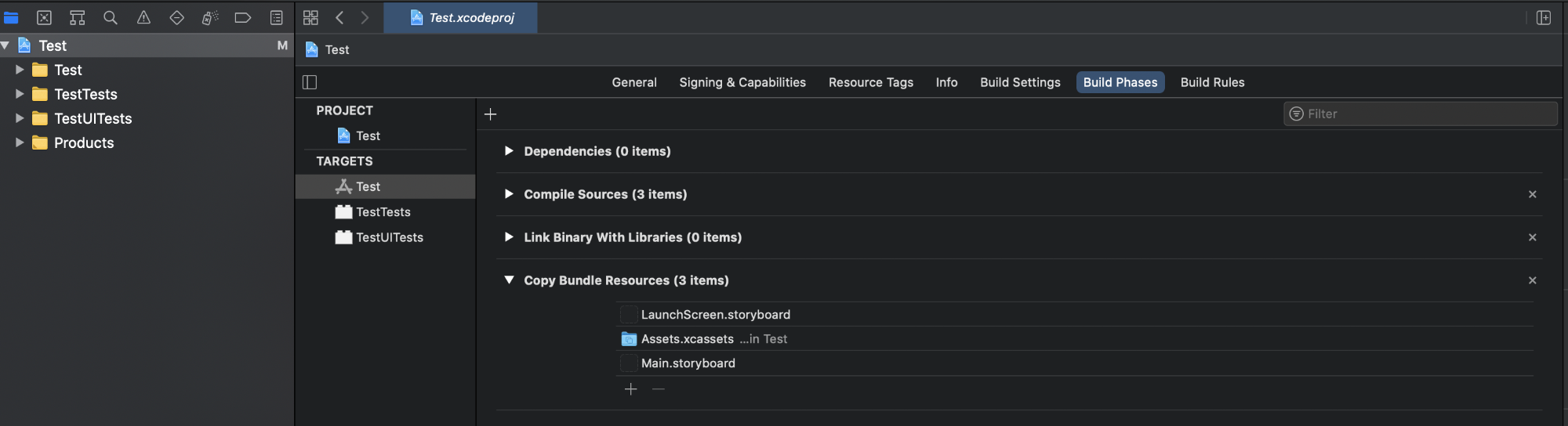Open the Report navigator

tap(276, 17)
